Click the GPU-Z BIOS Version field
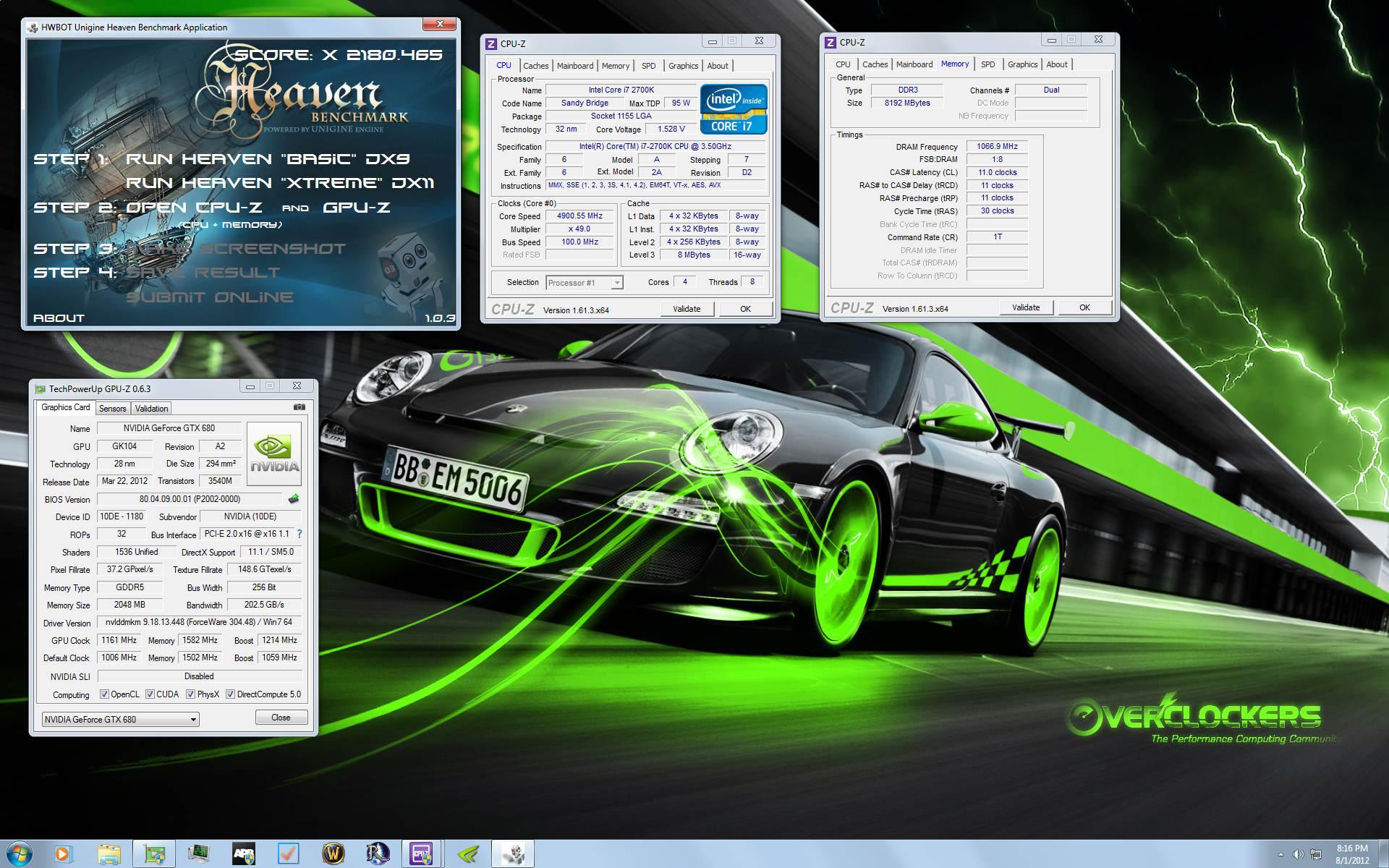1389x868 pixels. [x=190, y=499]
